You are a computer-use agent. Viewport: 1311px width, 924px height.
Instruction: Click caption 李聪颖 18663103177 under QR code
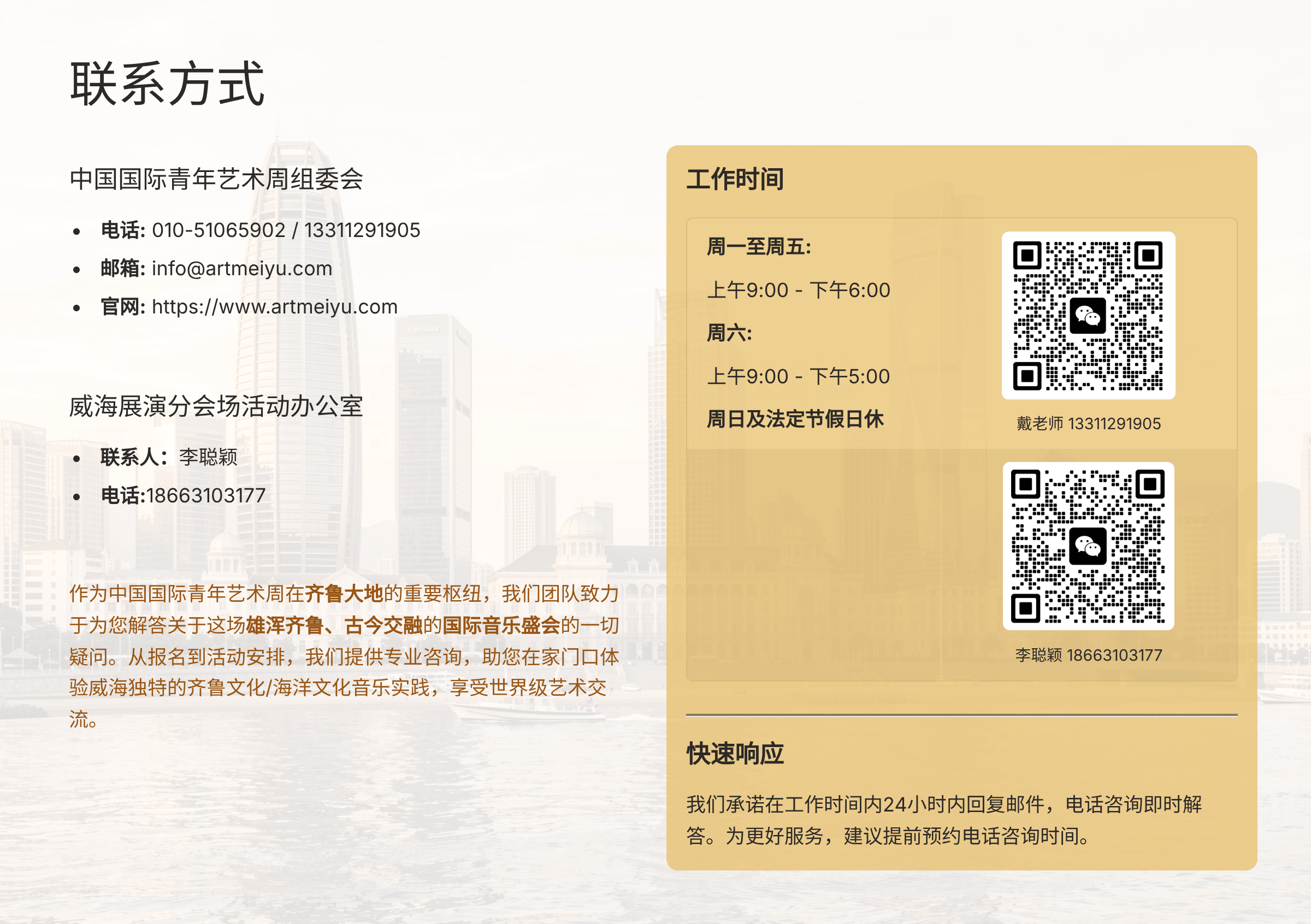click(x=1088, y=655)
